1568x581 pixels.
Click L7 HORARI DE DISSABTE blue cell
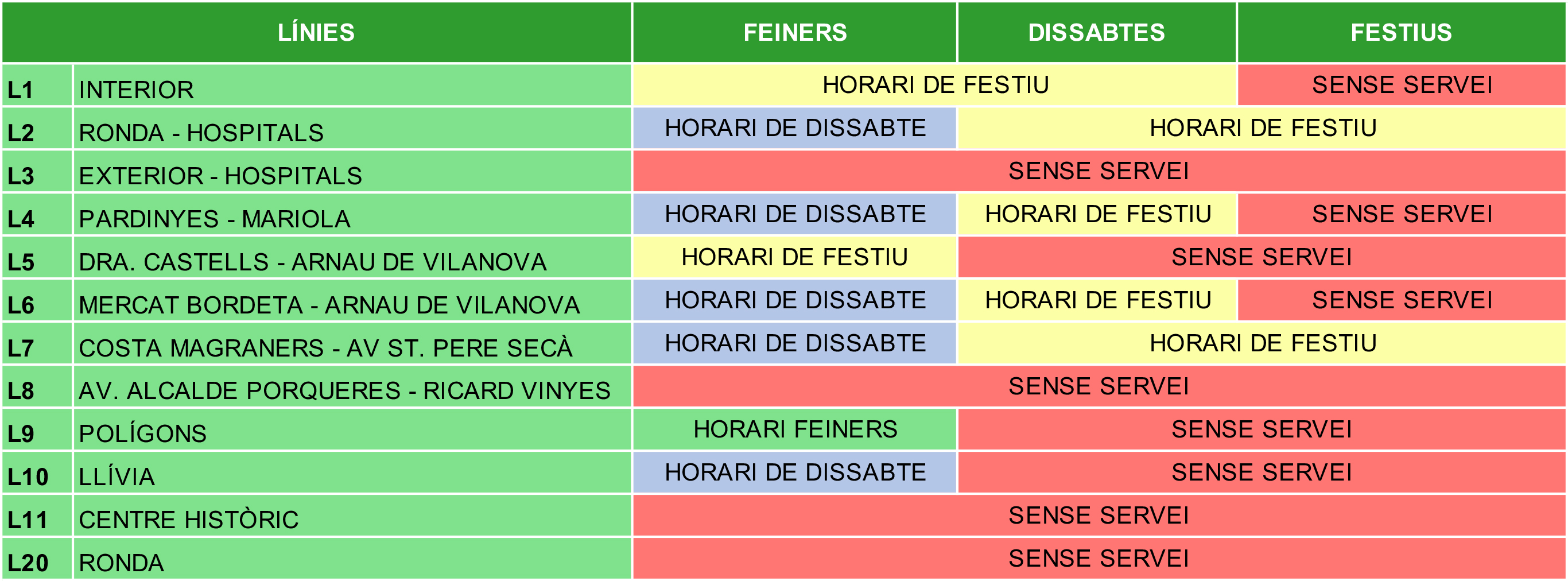pos(794,343)
